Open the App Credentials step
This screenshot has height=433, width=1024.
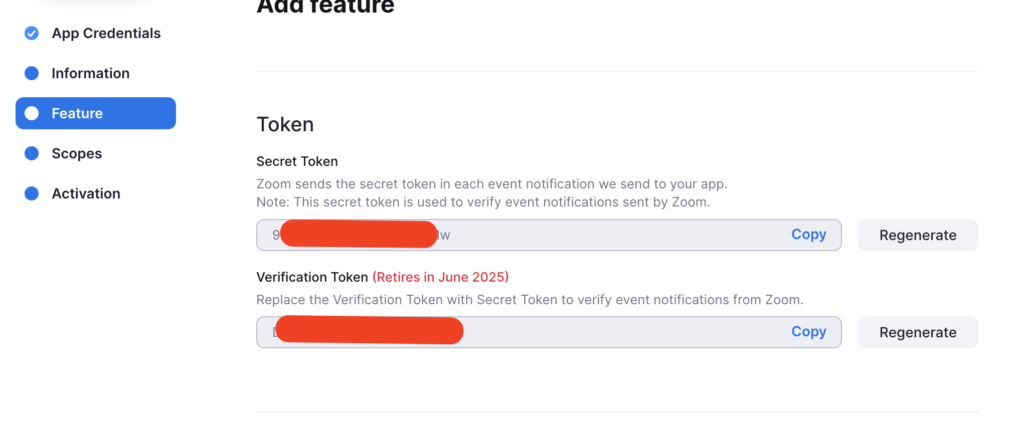click(x=106, y=33)
